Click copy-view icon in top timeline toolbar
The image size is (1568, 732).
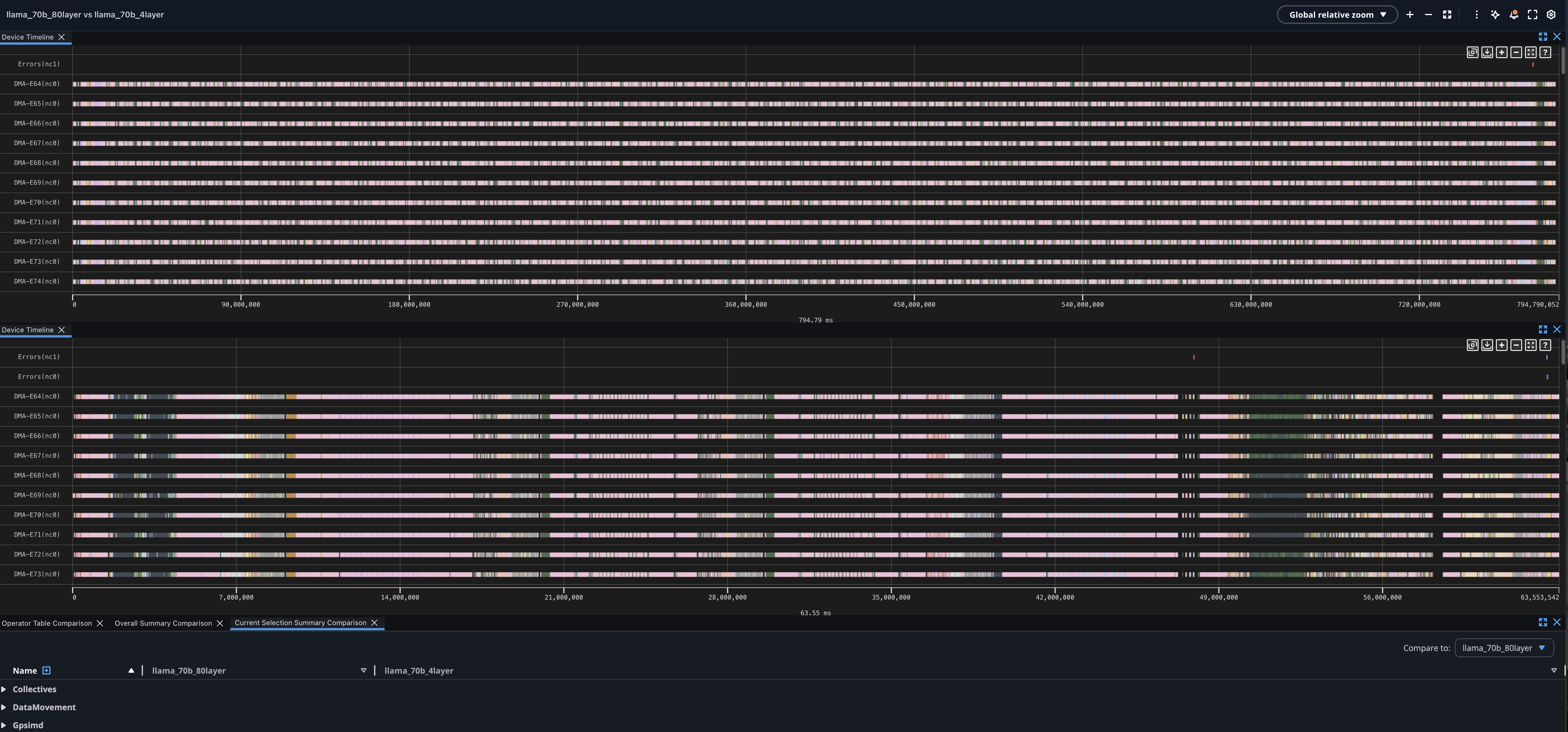pos(1472,52)
